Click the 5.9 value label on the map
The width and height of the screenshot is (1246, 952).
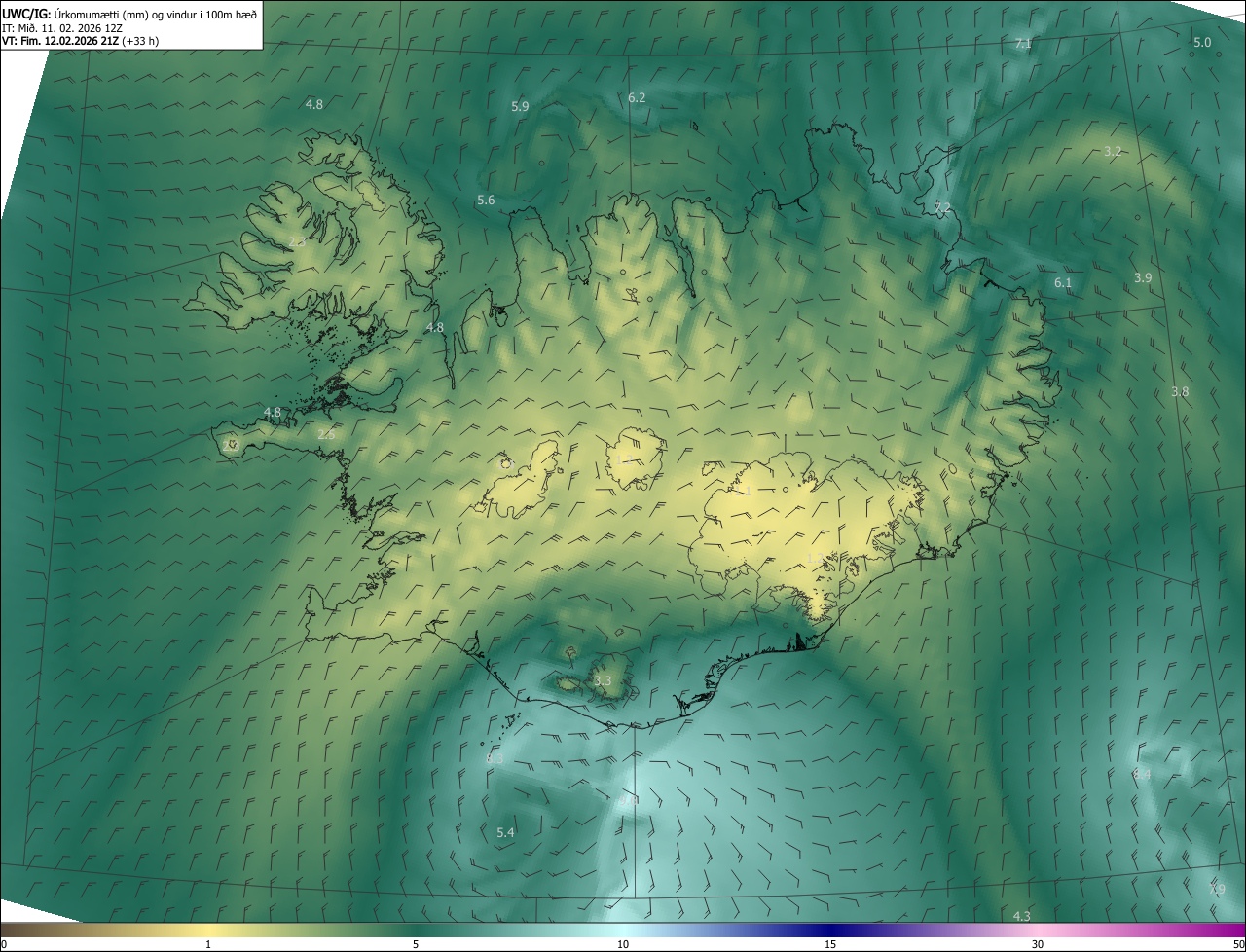[x=520, y=106]
